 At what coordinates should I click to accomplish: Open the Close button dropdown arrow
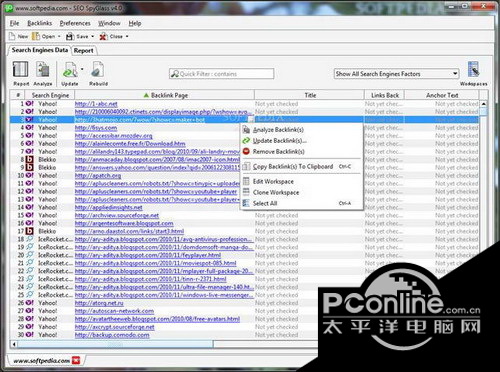point(127,36)
